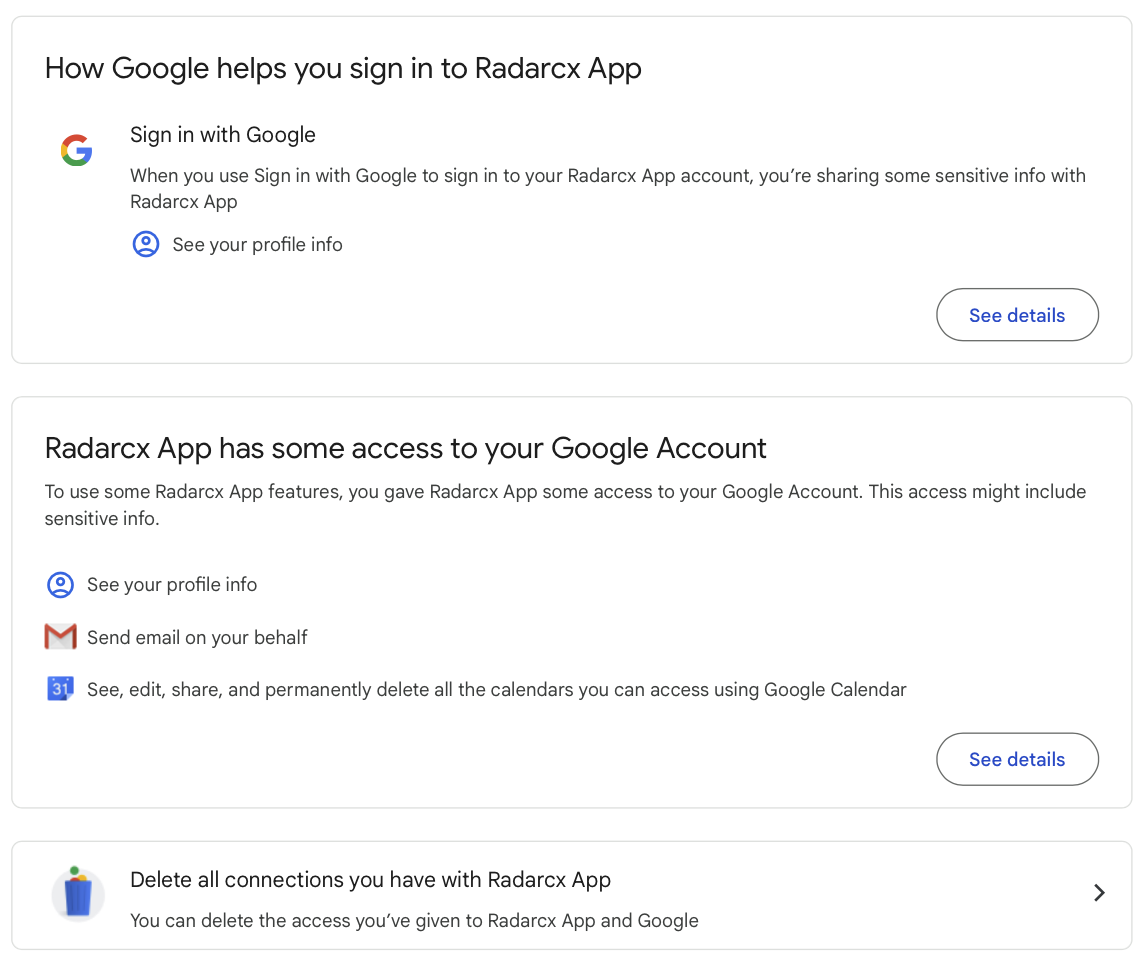Click the delete access description text
Image resolution: width=1141 pixels, height=959 pixels.
[414, 920]
